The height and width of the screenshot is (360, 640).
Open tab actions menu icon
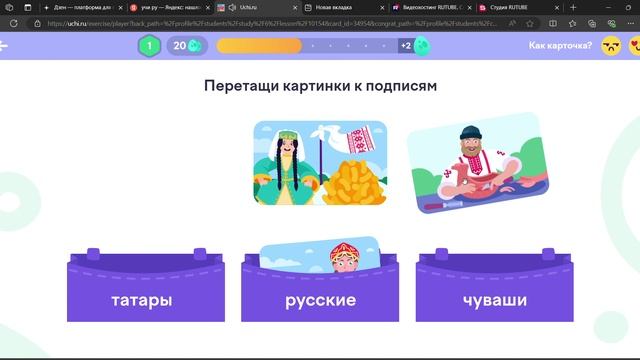(x=28, y=7)
